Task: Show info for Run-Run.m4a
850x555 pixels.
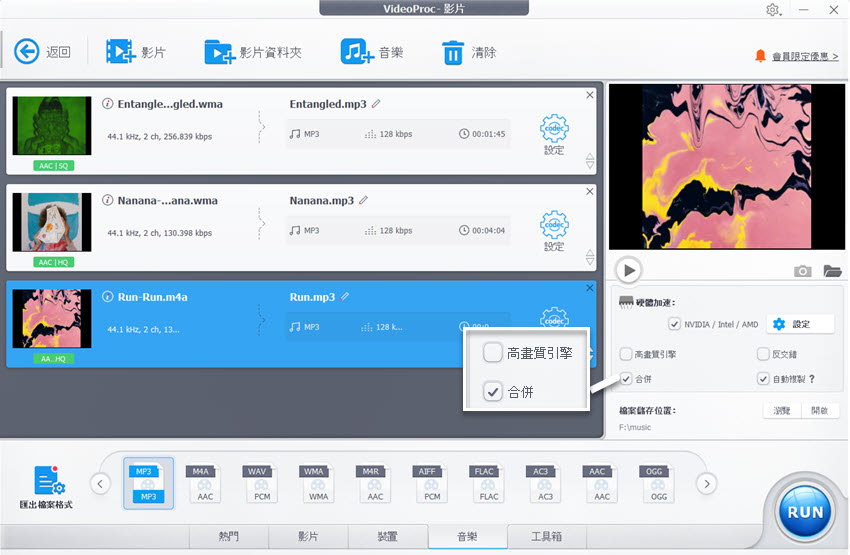Action: click(107, 296)
